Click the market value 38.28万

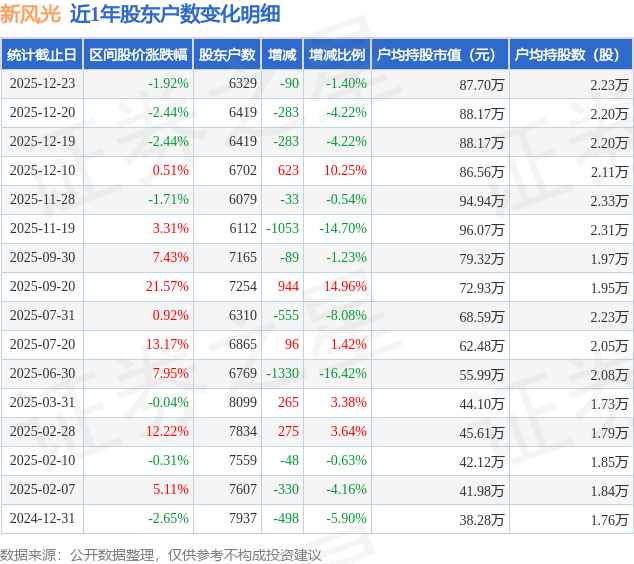[x=482, y=520]
